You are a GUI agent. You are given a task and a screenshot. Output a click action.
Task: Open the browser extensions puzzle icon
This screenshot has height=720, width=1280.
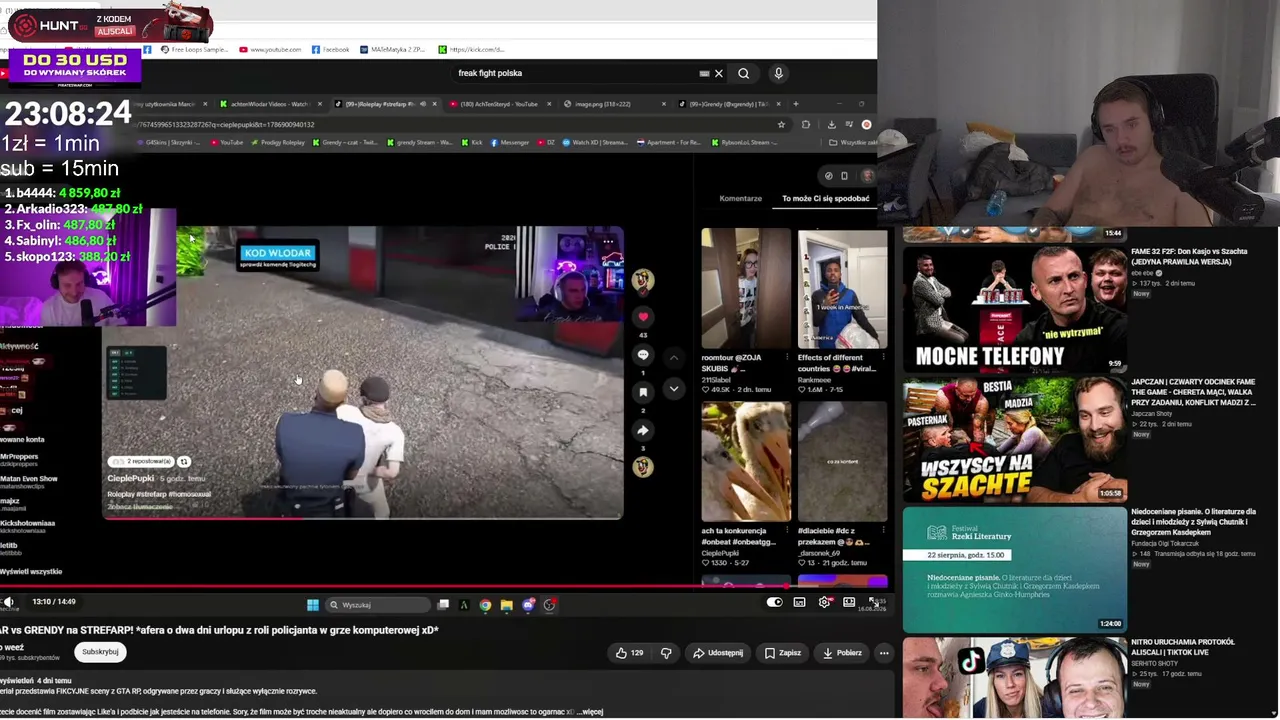coord(806,125)
